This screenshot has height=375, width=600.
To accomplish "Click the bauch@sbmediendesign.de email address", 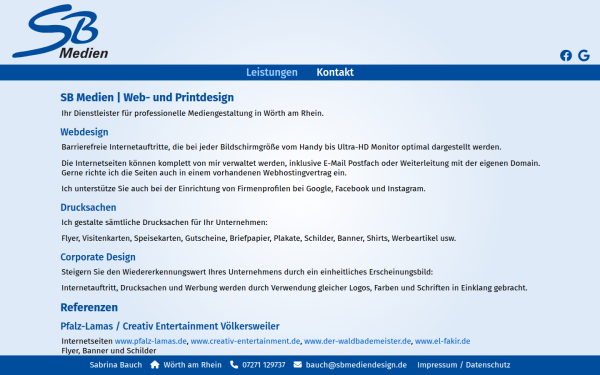I will click(356, 365).
